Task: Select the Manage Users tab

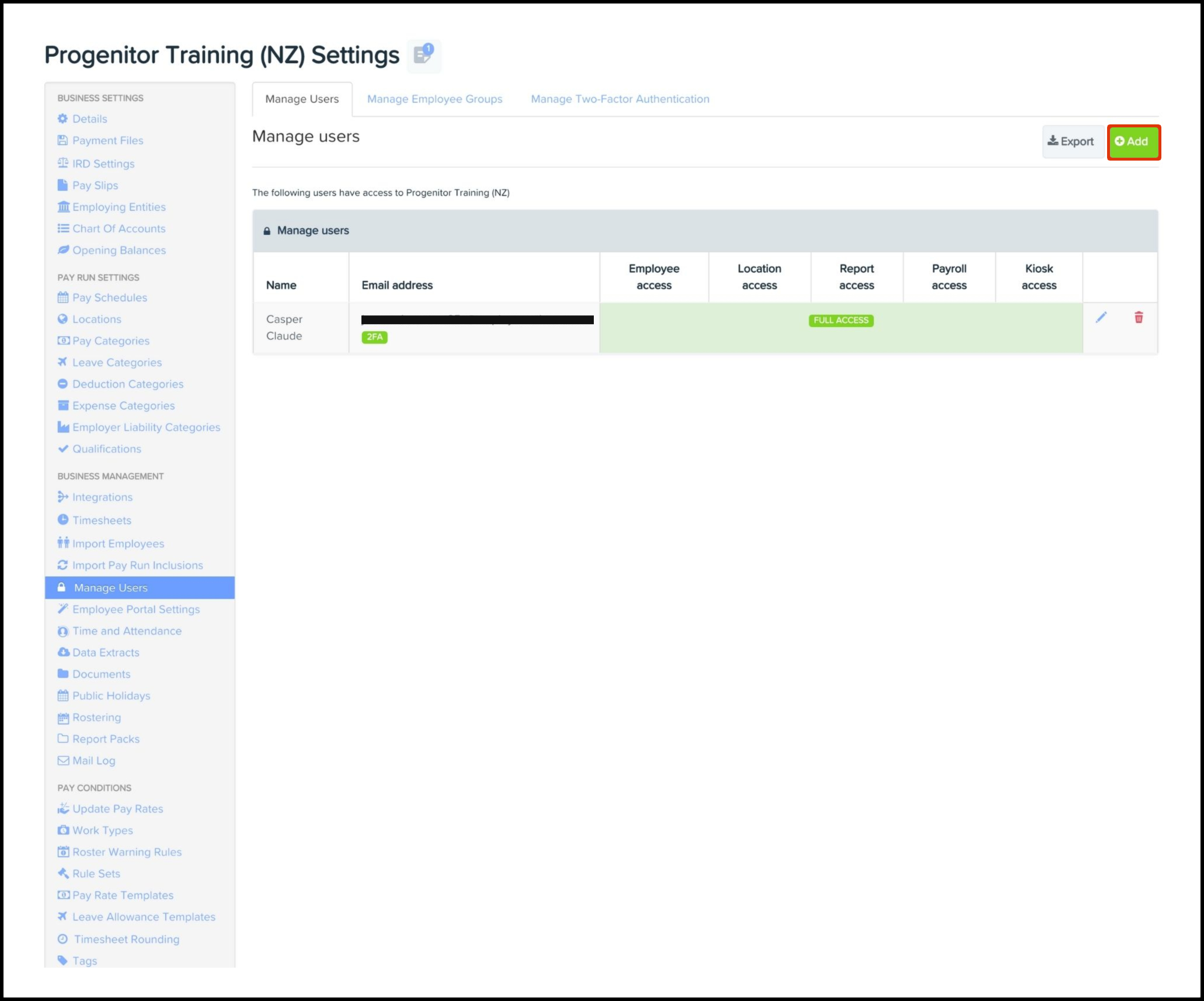Action: click(302, 99)
